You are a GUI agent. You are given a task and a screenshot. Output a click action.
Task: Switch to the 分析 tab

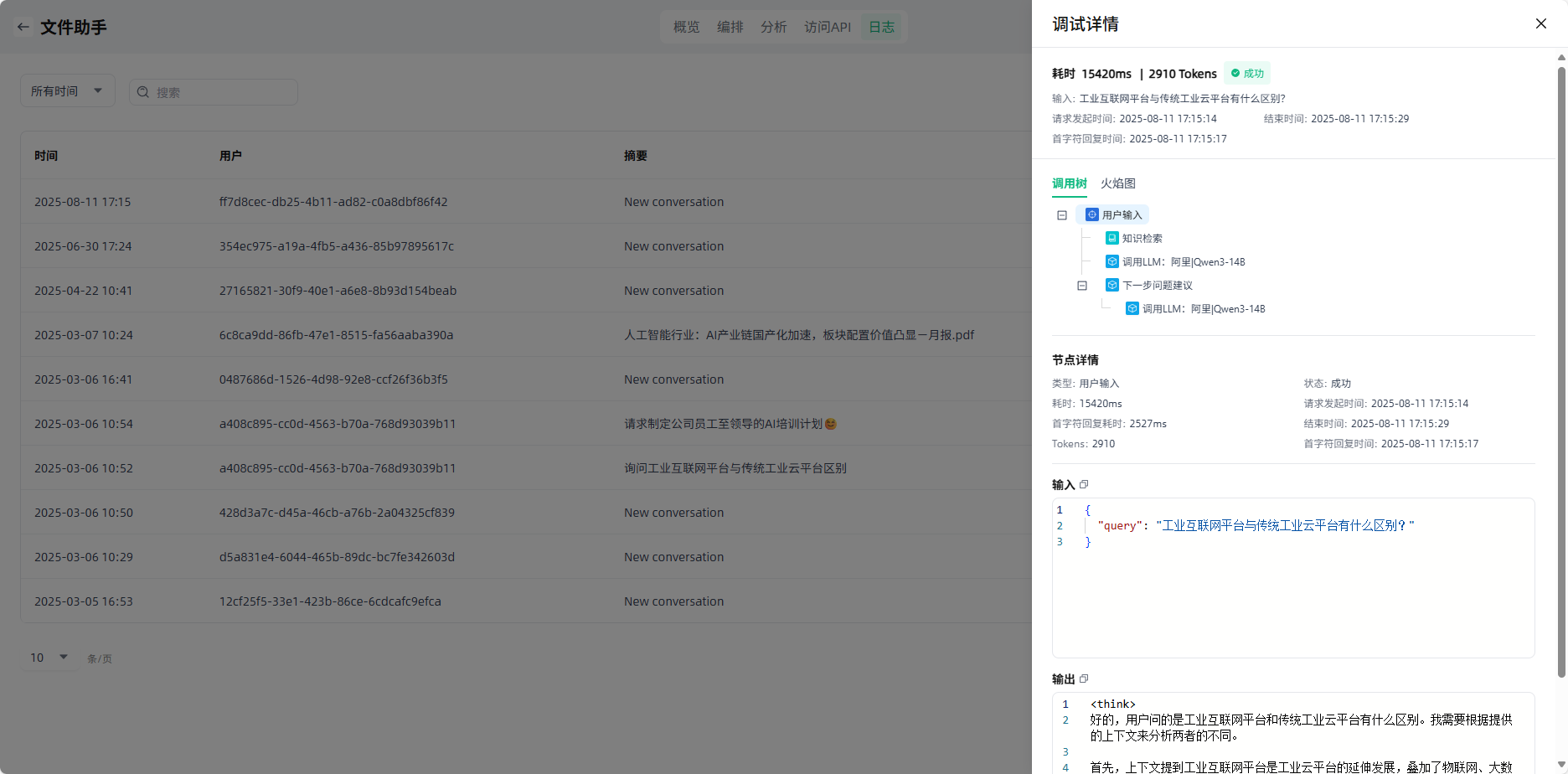point(773,27)
